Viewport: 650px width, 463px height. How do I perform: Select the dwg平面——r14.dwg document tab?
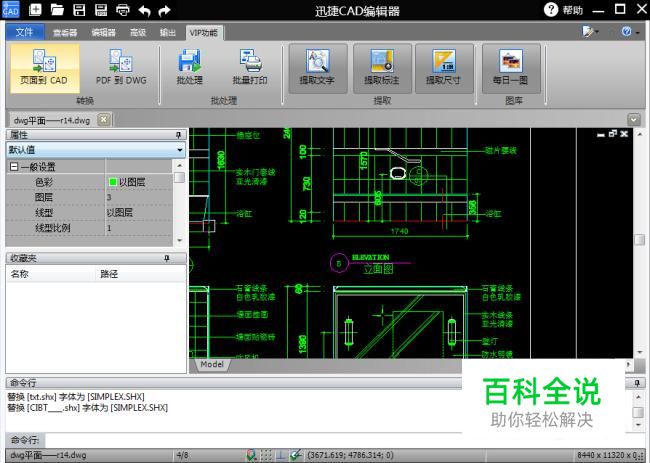click(52, 120)
